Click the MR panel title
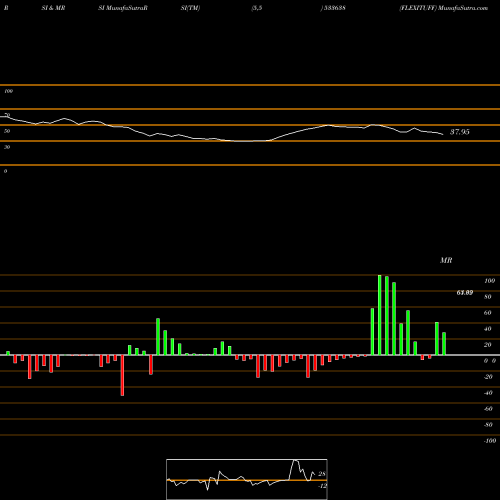500x500 pixels. [446, 260]
